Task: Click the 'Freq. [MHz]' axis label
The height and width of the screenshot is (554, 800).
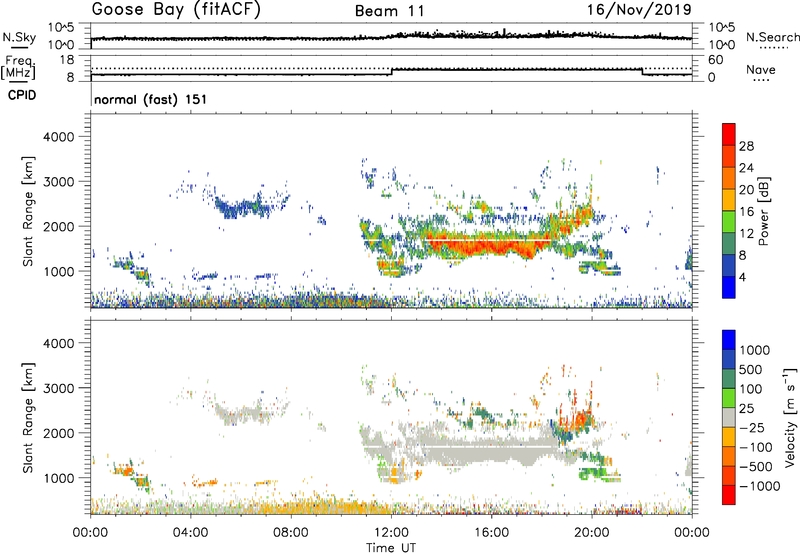Action: [18, 68]
